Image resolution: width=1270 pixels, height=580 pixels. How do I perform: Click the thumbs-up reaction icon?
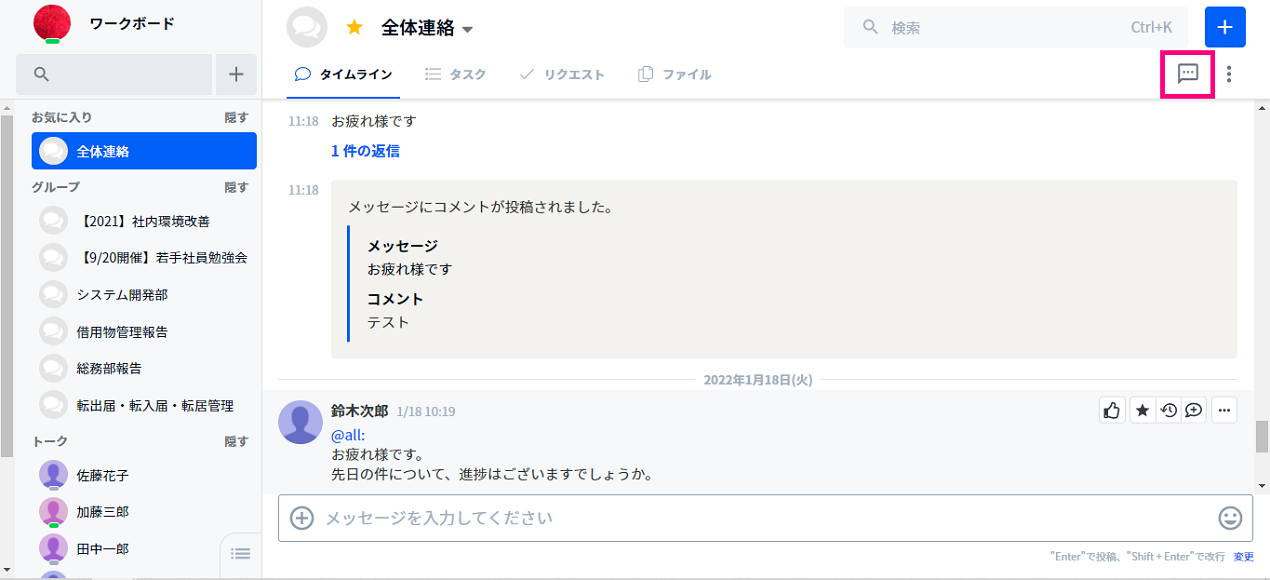pos(1112,410)
